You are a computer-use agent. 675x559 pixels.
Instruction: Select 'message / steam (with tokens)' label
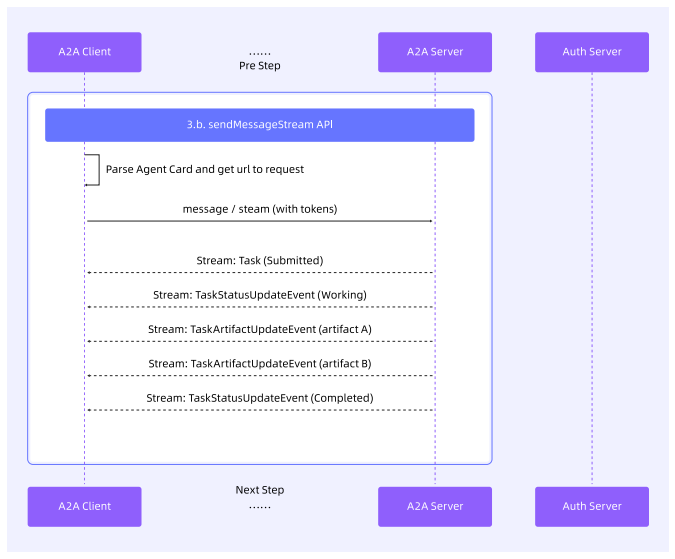[260, 209]
